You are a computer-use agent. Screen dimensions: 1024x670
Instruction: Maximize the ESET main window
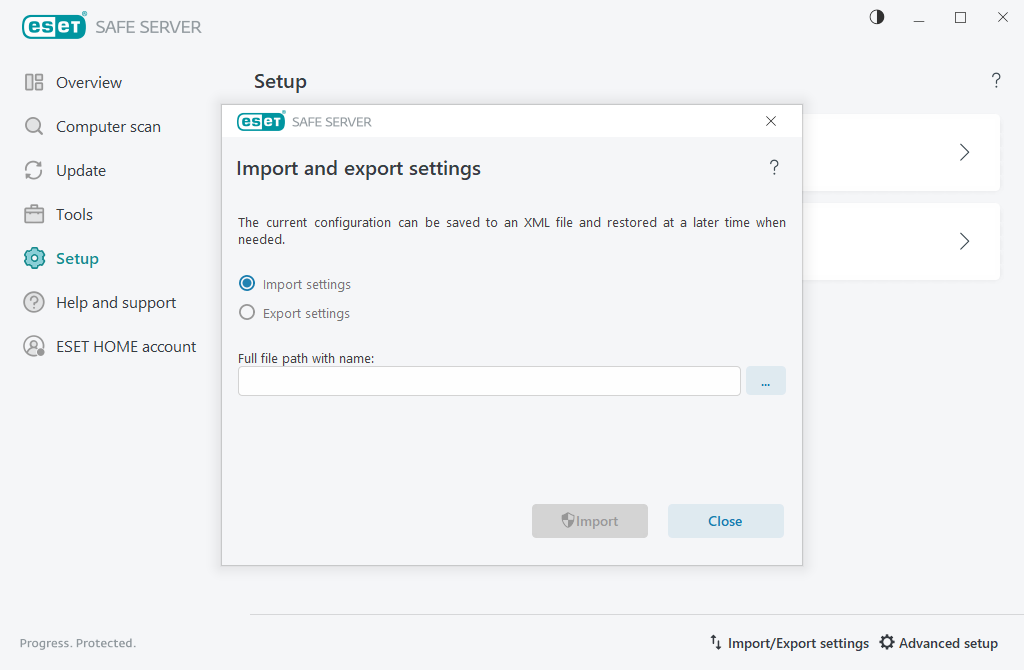961,18
